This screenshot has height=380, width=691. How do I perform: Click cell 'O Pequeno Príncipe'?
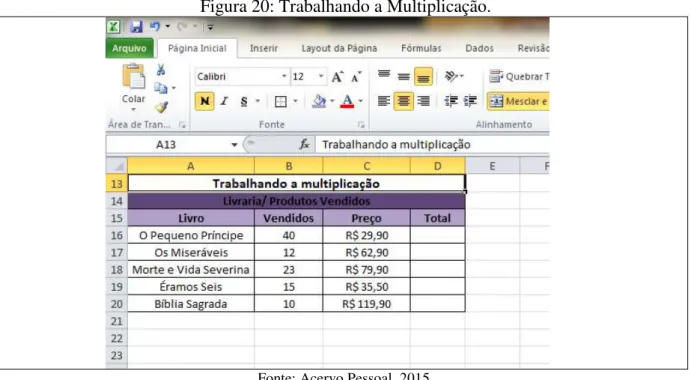pyautogui.click(x=191, y=235)
